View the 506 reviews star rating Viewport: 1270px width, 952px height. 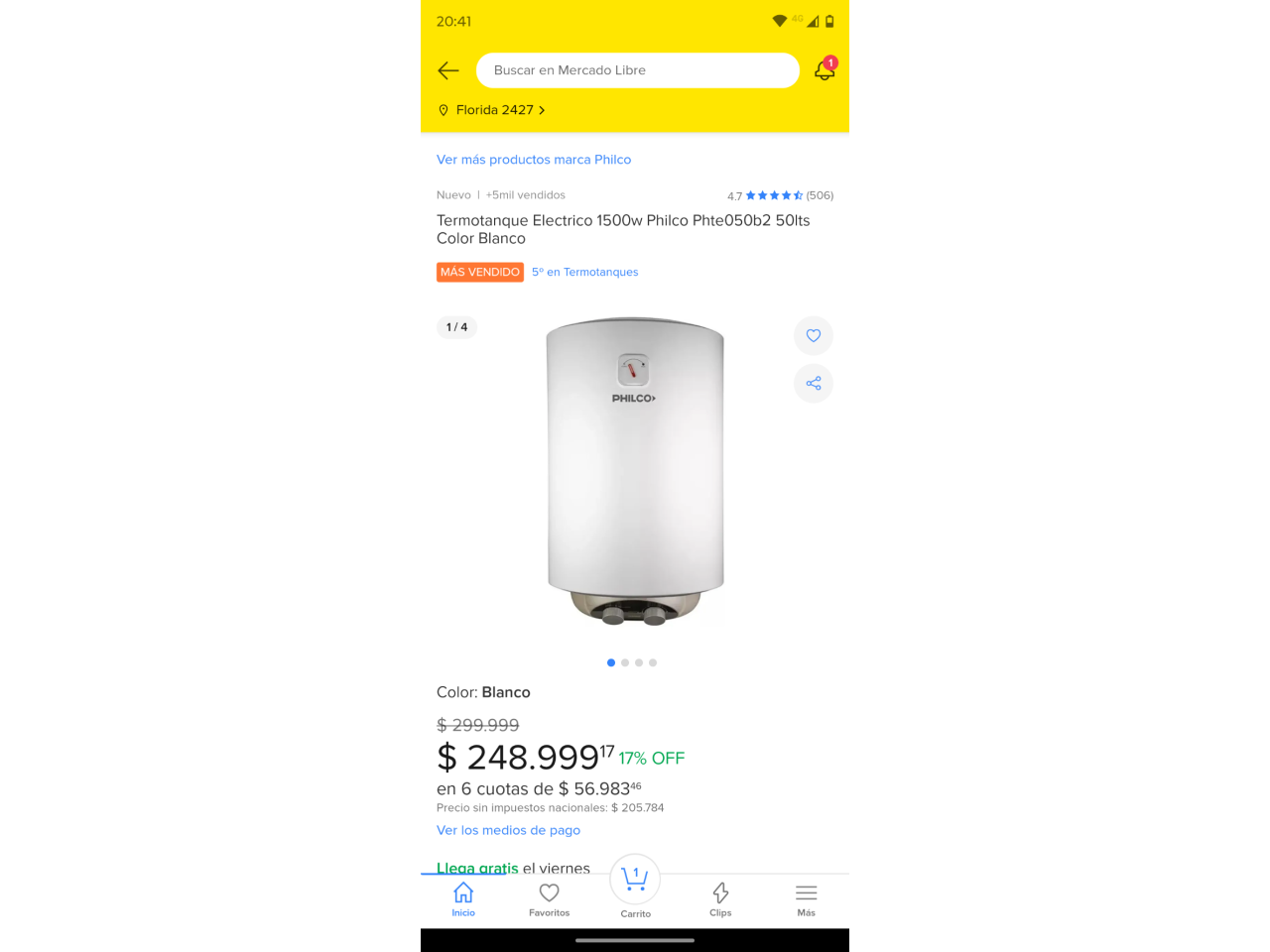click(781, 195)
